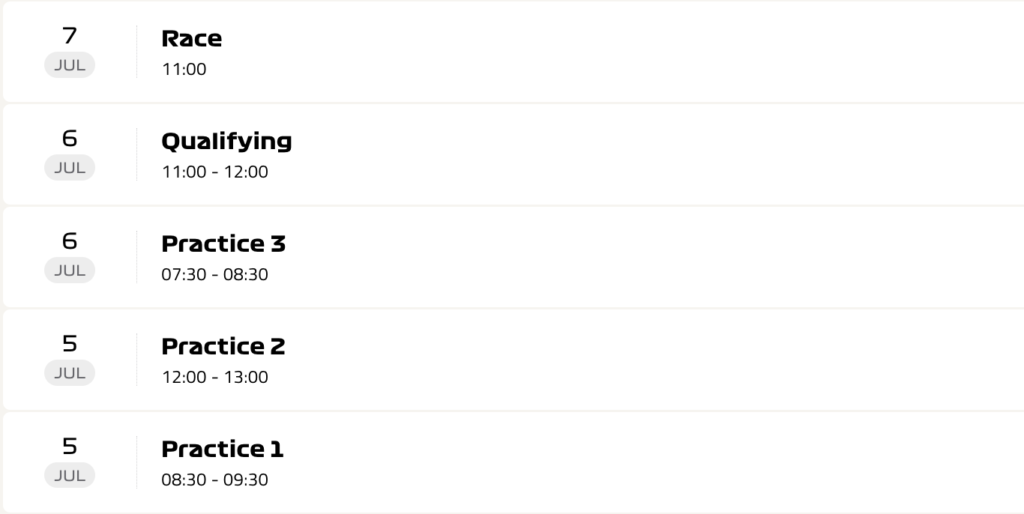Viewport: 1024px width, 514px height.
Task: Click Qualifying time 11:00 - 12:00
Action: point(215,172)
